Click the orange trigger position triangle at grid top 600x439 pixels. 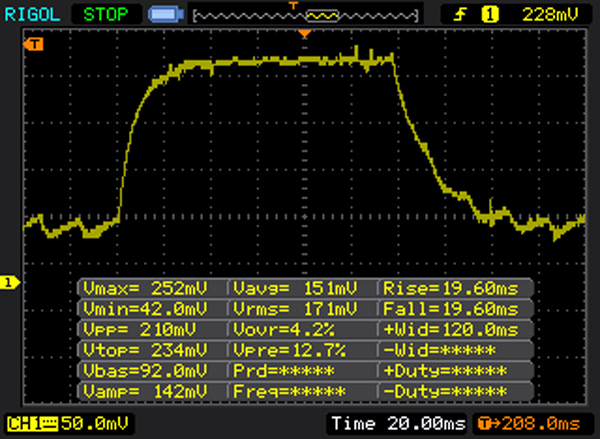[x=305, y=34]
